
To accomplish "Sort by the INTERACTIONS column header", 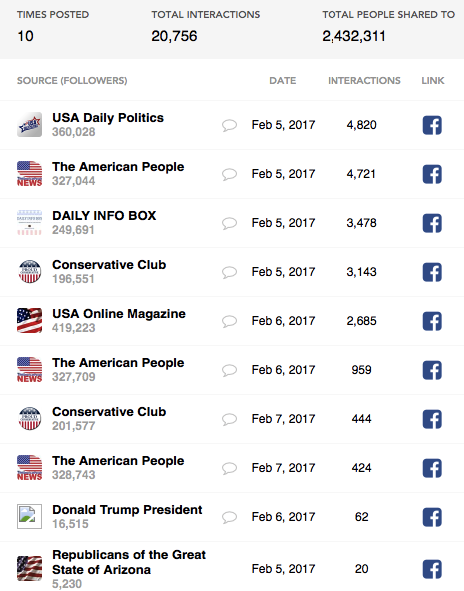I will 364,81.
